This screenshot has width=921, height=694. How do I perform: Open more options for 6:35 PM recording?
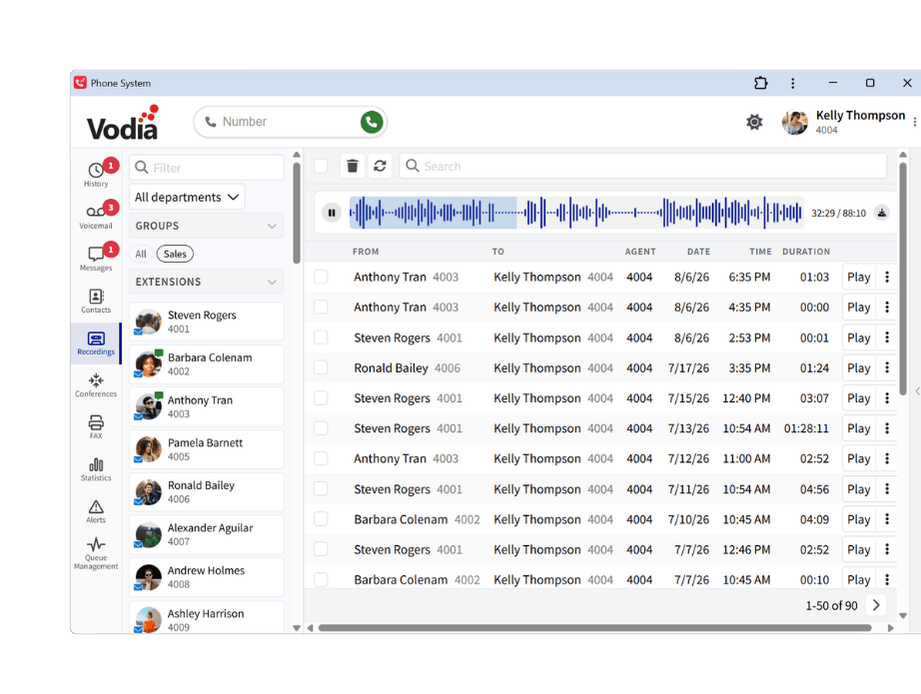[x=887, y=277]
